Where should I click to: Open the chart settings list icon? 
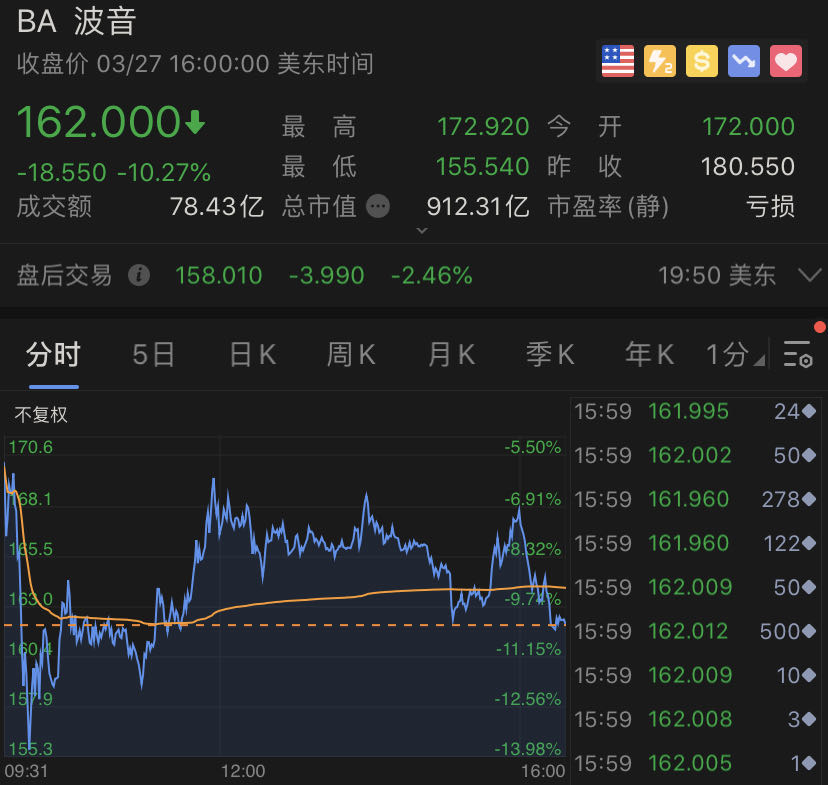click(x=797, y=354)
